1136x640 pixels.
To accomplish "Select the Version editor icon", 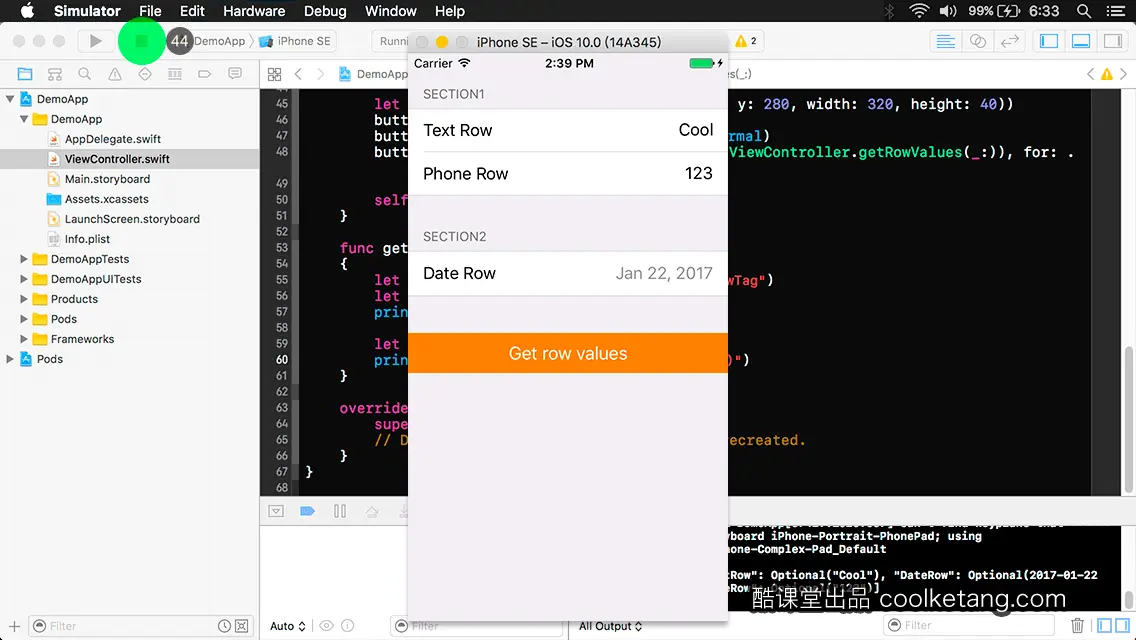I will coord(1010,41).
